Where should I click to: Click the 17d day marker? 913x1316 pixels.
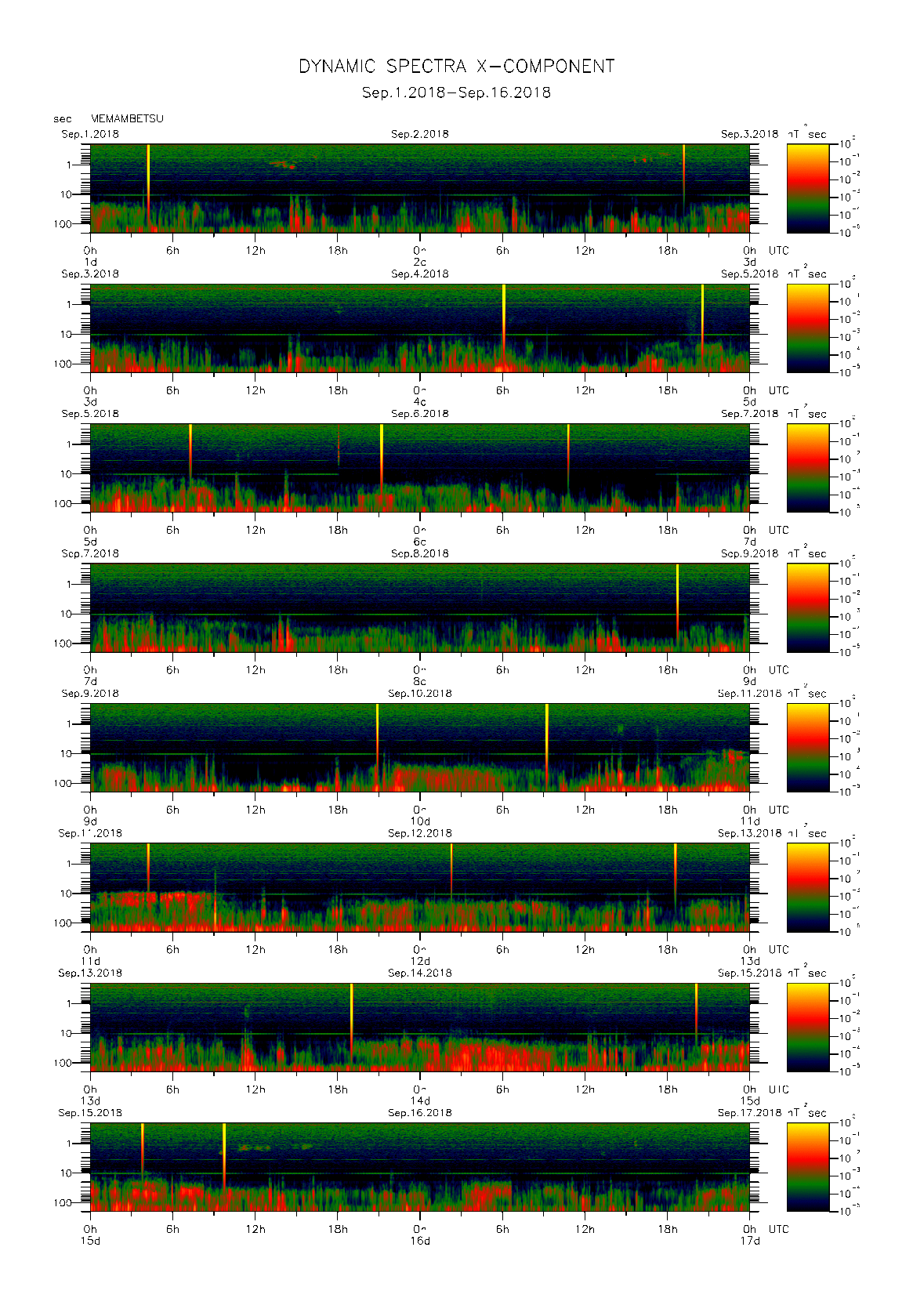tap(750, 1241)
